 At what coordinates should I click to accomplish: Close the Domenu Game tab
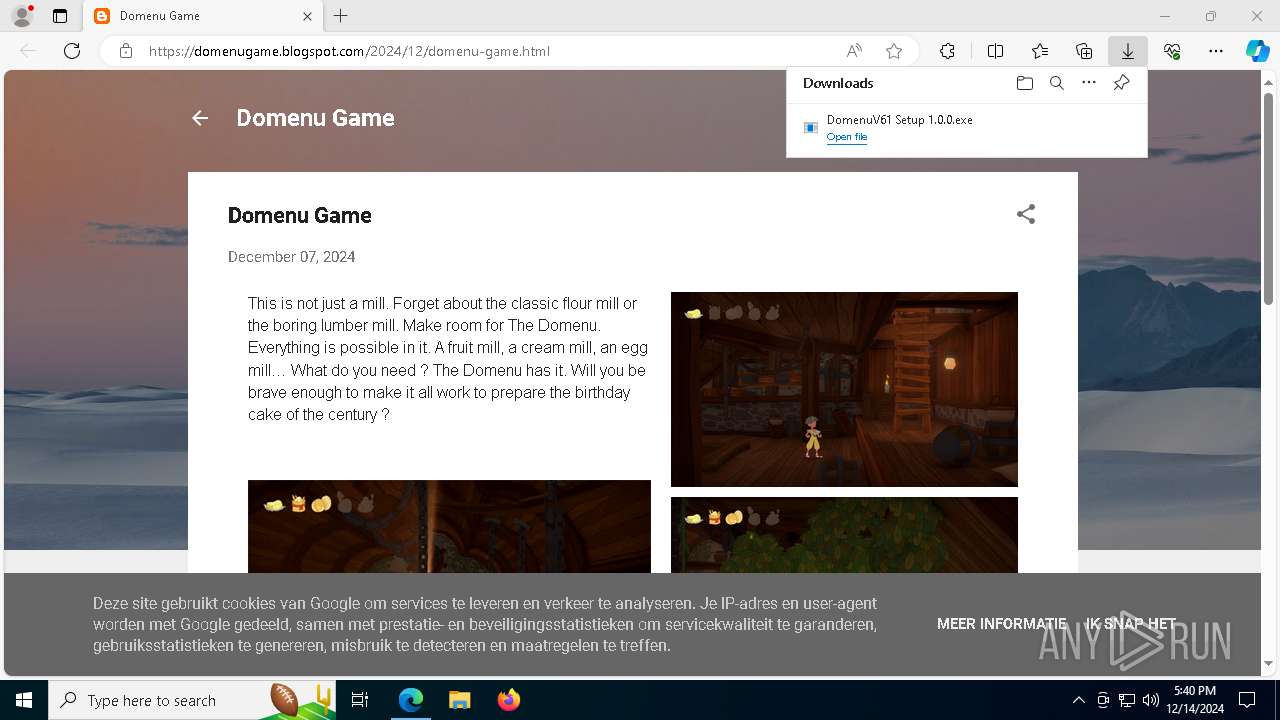point(307,16)
